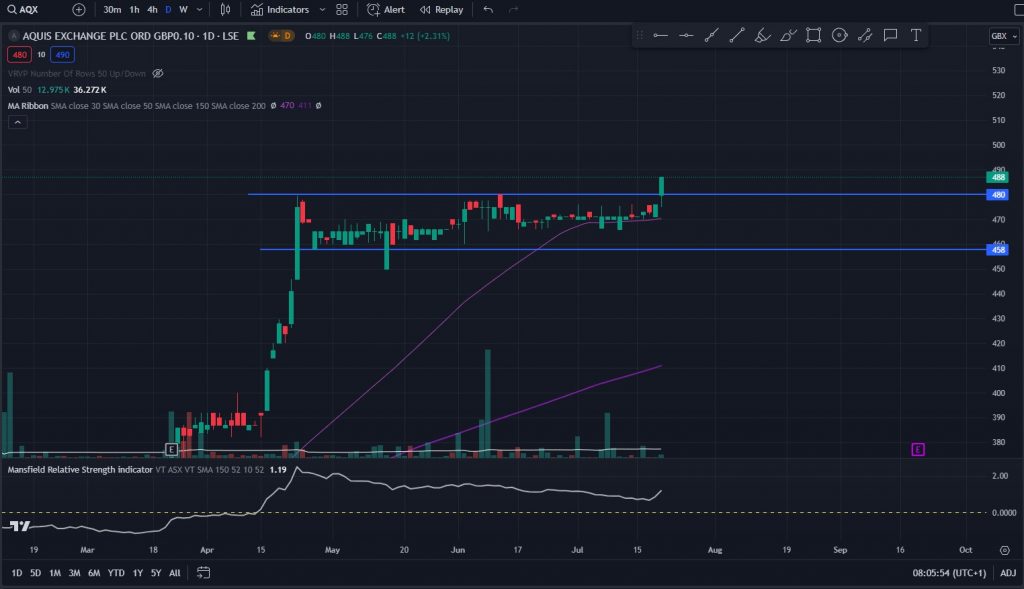Start bar Replay mode
Image resolution: width=1024 pixels, height=589 pixels.
pyautogui.click(x=441, y=10)
